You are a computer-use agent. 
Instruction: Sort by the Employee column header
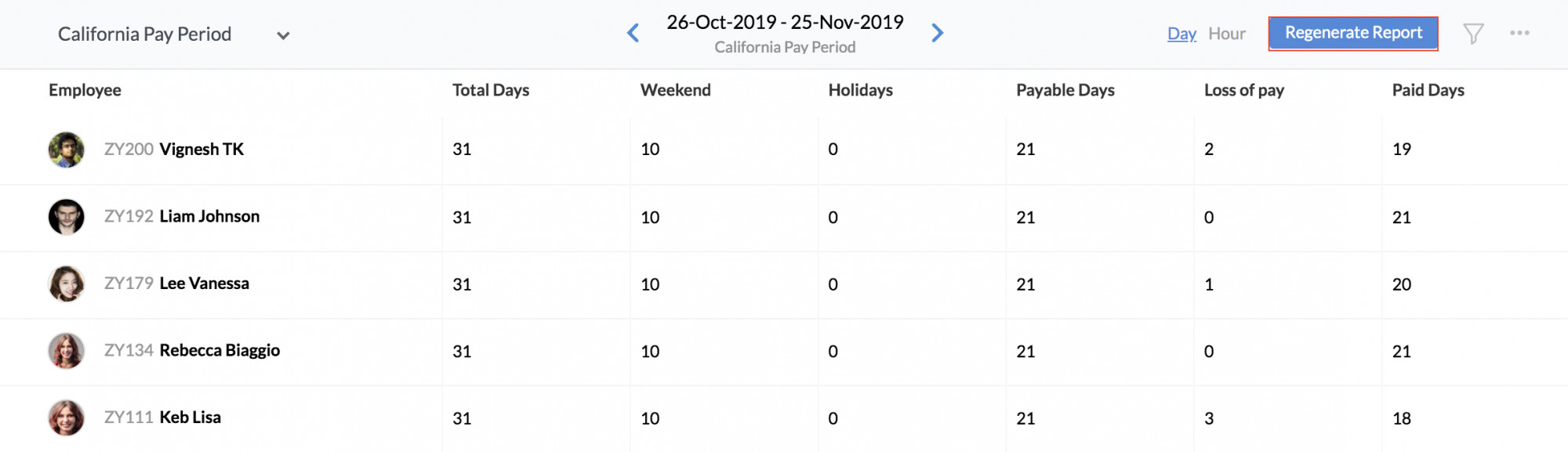coord(85,90)
